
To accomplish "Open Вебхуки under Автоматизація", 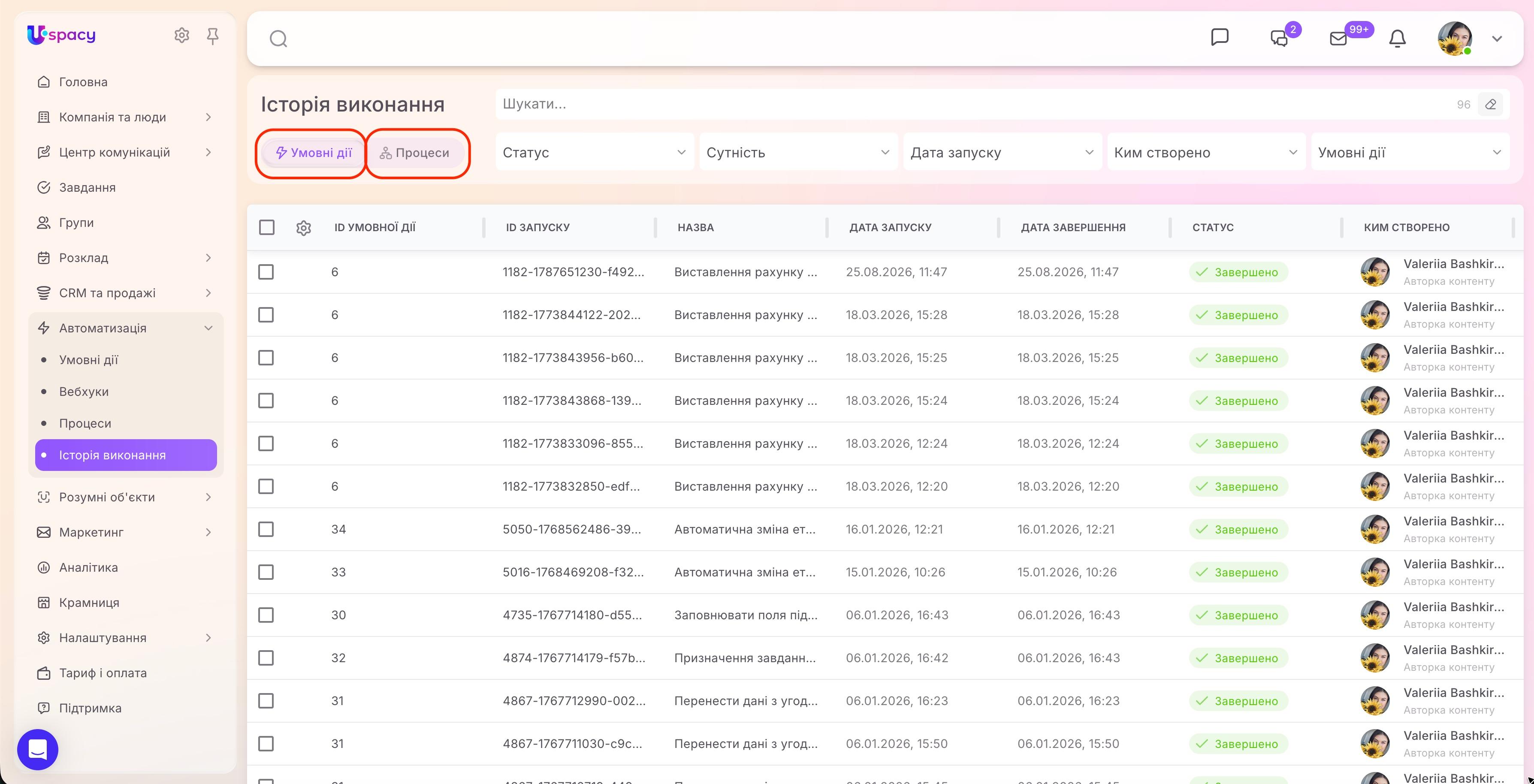I will point(126,392).
